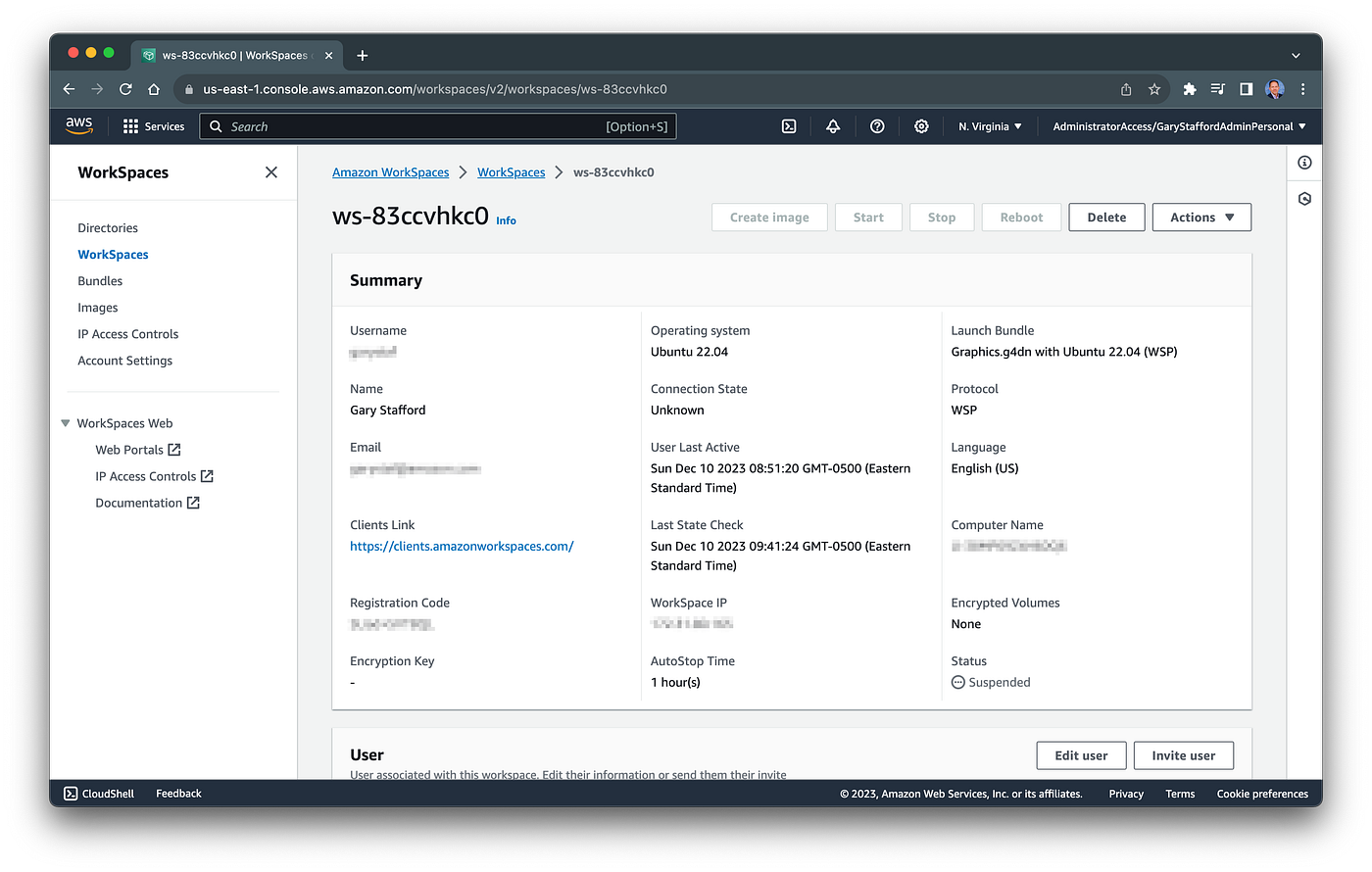Viewport: 1372px width, 872px height.
Task: Click the WorkSpaces breadcrumb link
Action: (x=512, y=172)
